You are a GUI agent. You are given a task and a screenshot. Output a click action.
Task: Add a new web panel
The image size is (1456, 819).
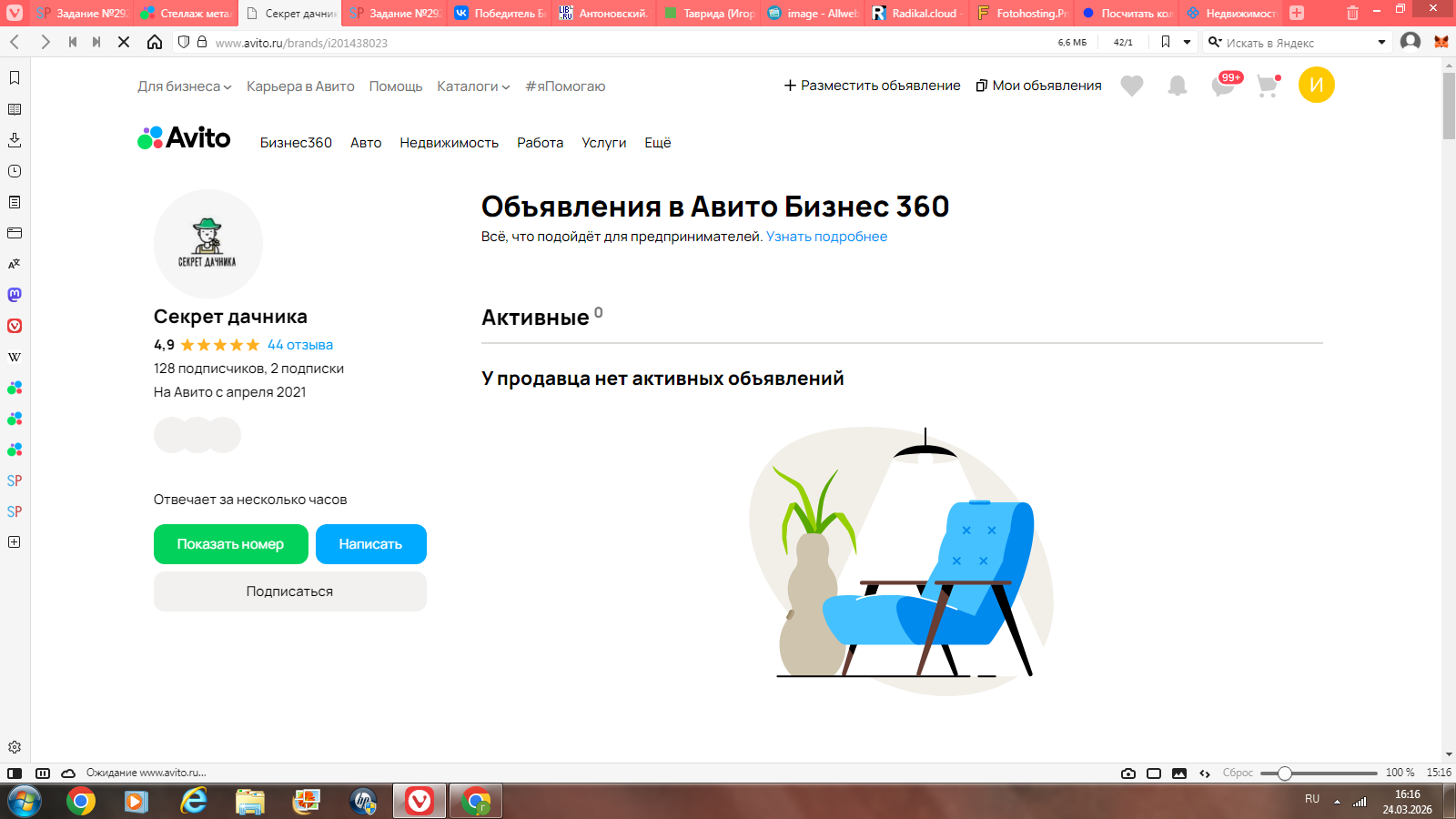[x=15, y=542]
